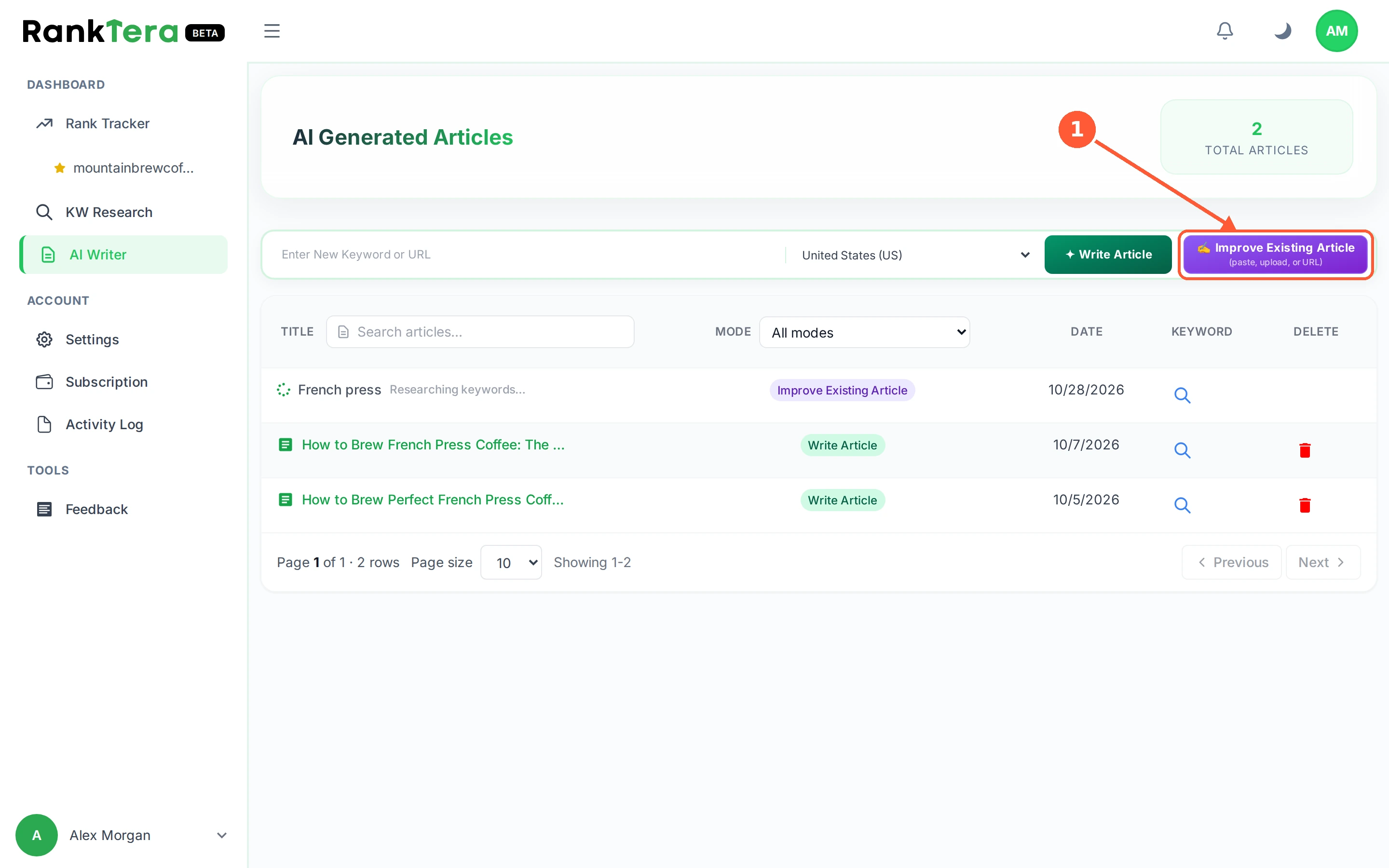Click the Rank Tracker trend icon
This screenshot has width=1389, height=868.
[44, 123]
